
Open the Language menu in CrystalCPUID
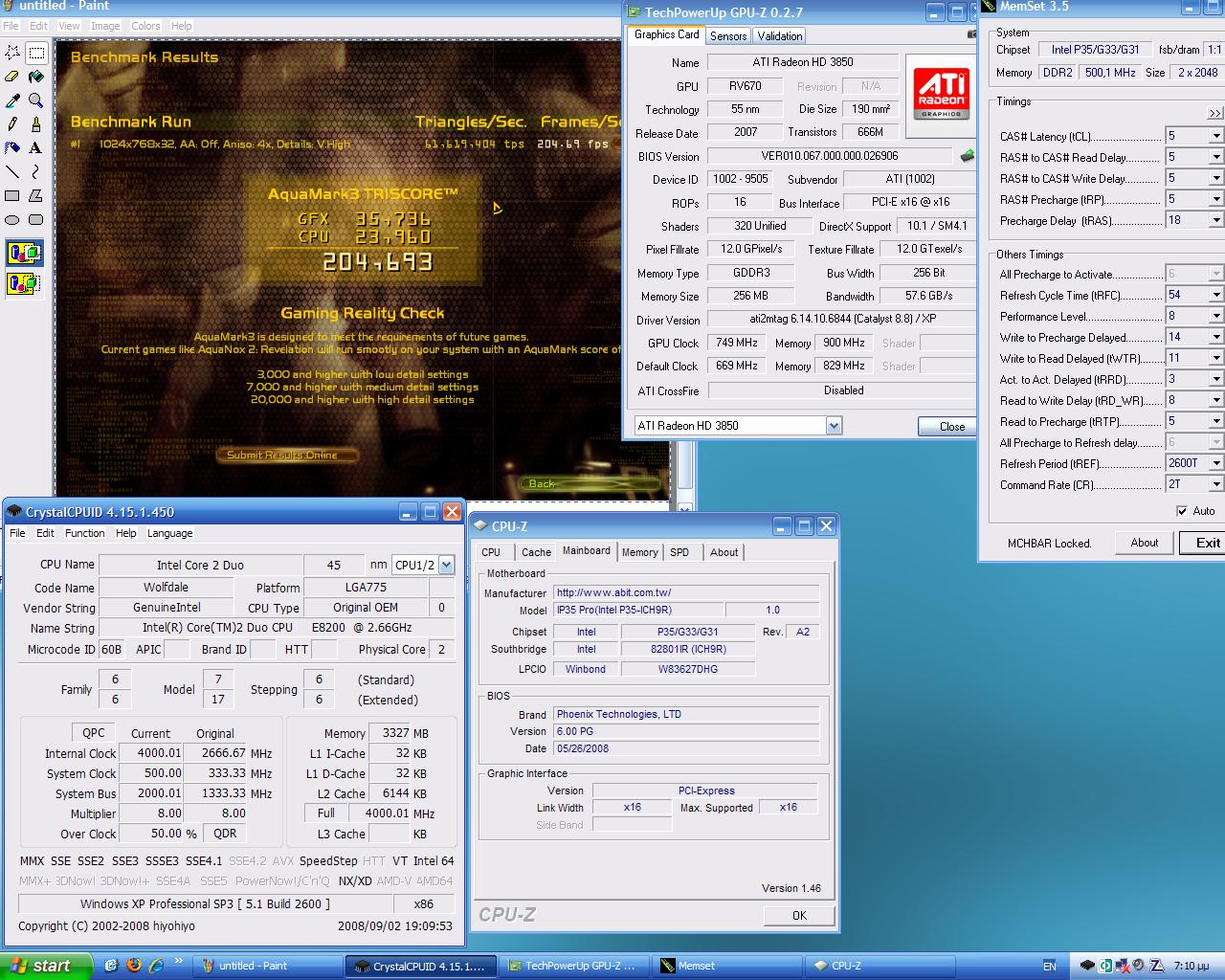tap(169, 533)
